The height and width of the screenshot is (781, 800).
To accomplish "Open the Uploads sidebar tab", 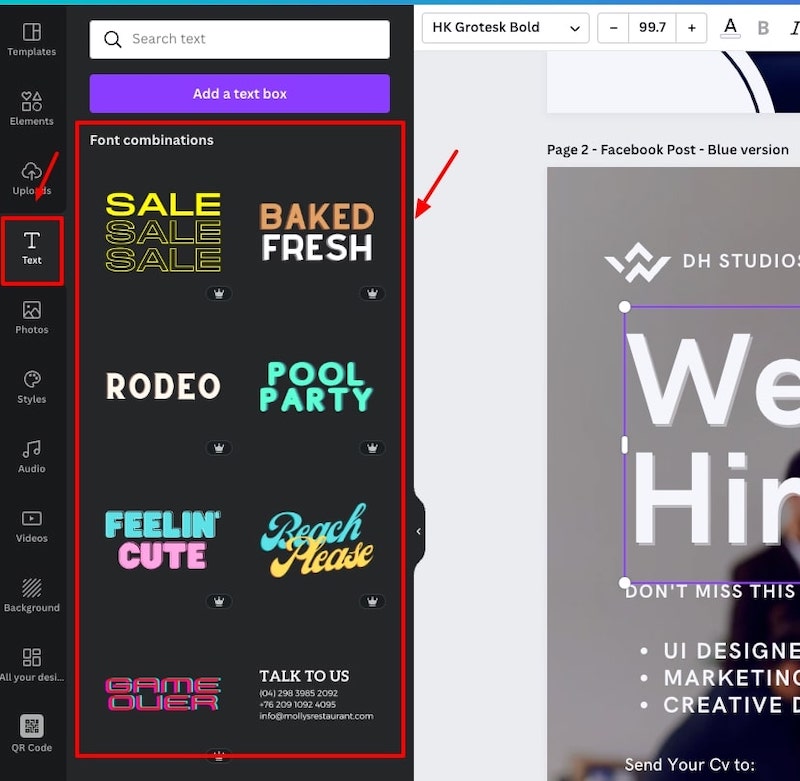I will point(32,178).
